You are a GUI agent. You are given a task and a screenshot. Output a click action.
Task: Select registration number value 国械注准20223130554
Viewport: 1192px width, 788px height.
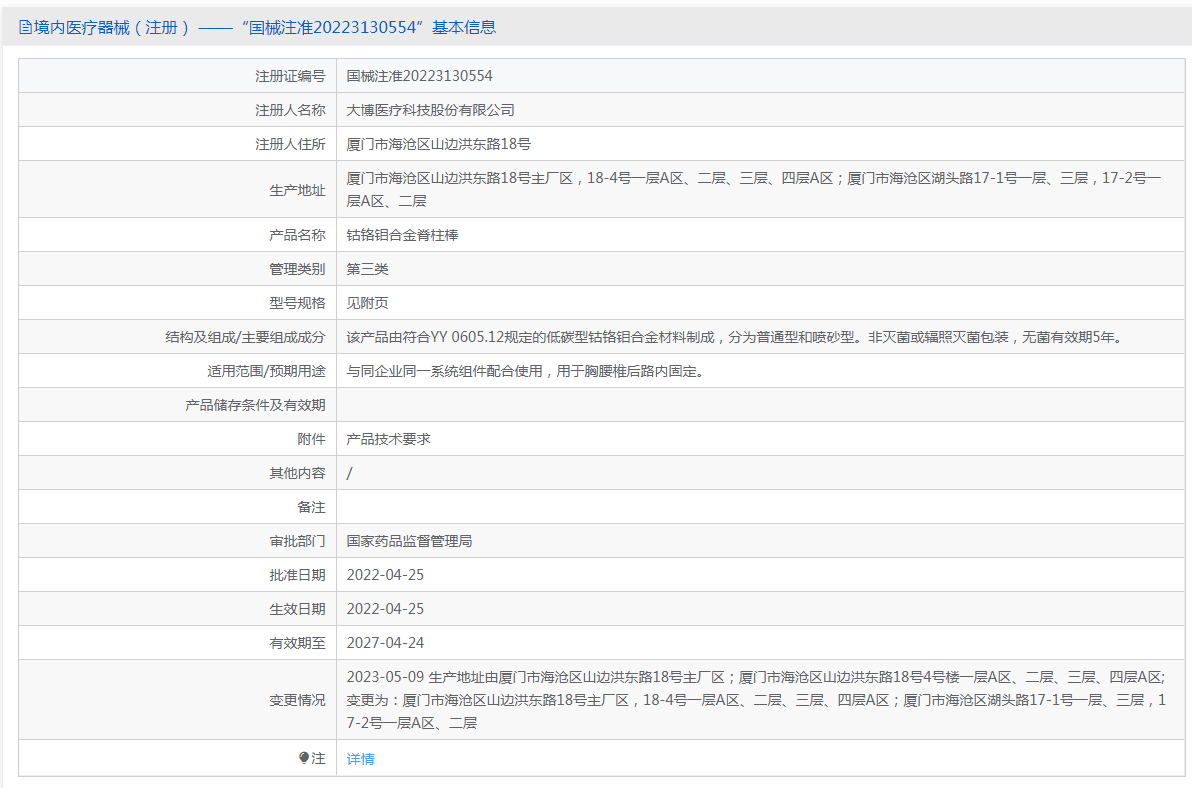coord(420,76)
